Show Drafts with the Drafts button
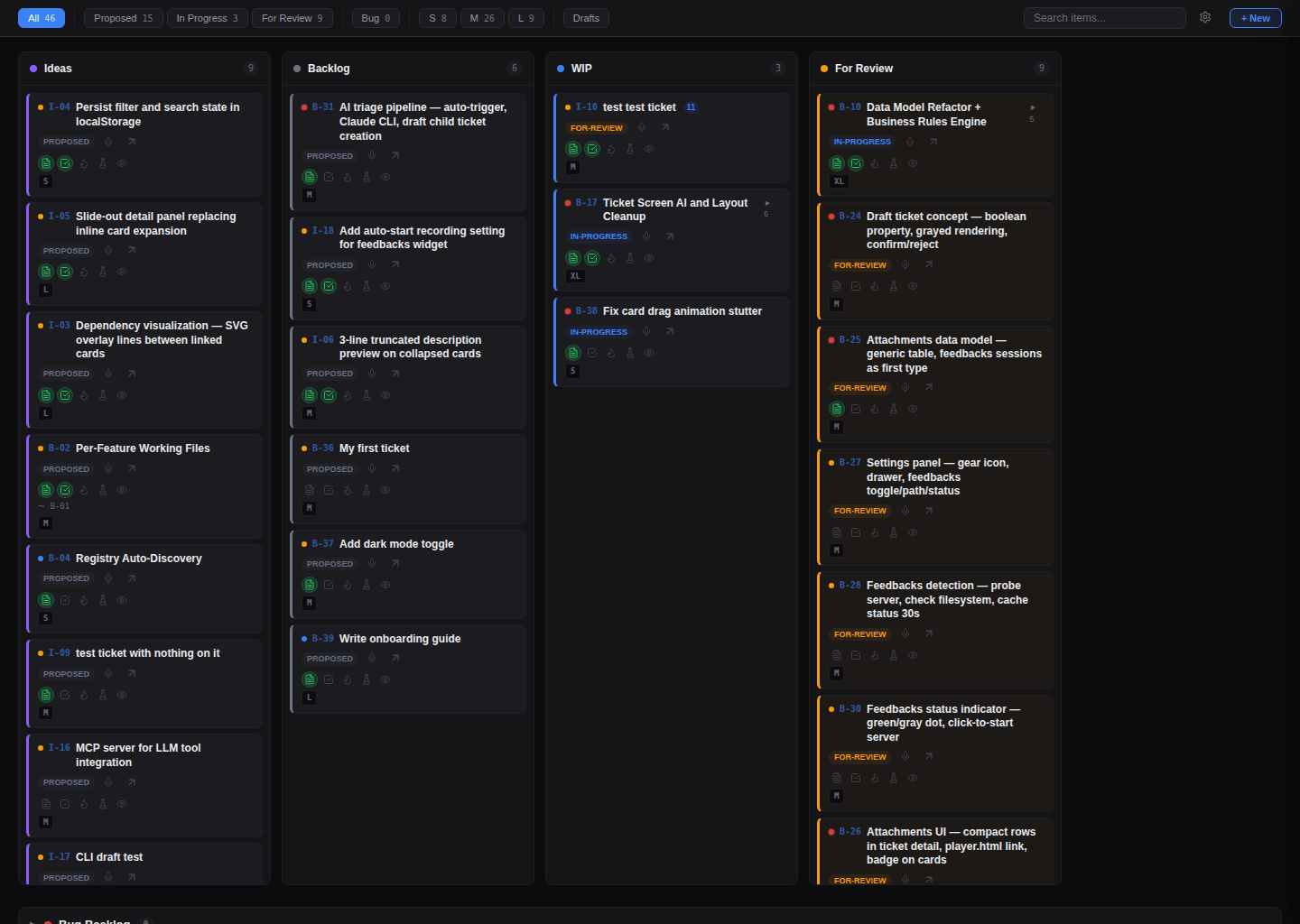1300x924 pixels. tap(586, 18)
